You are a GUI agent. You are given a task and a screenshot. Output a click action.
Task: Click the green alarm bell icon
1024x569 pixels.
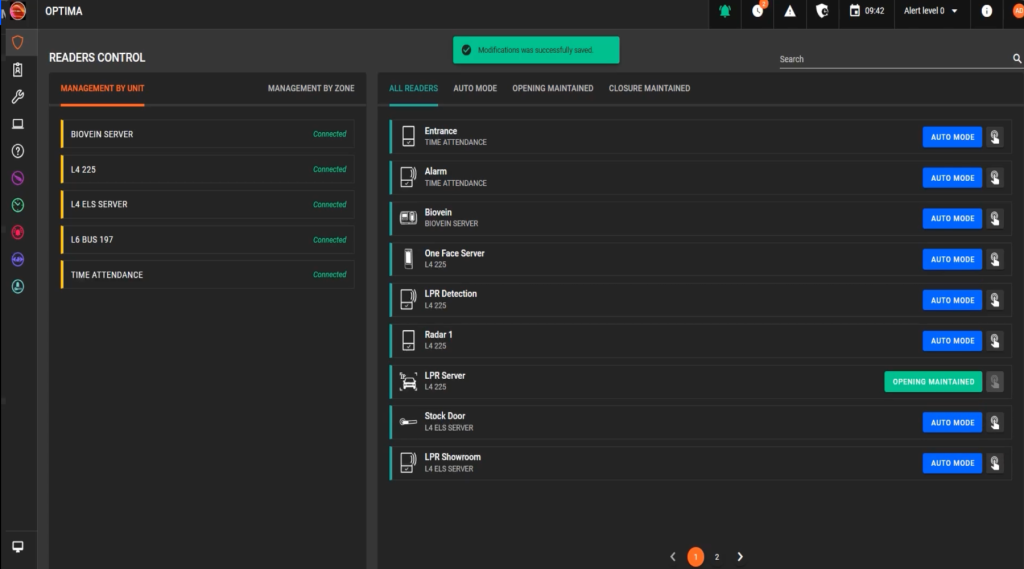click(725, 11)
